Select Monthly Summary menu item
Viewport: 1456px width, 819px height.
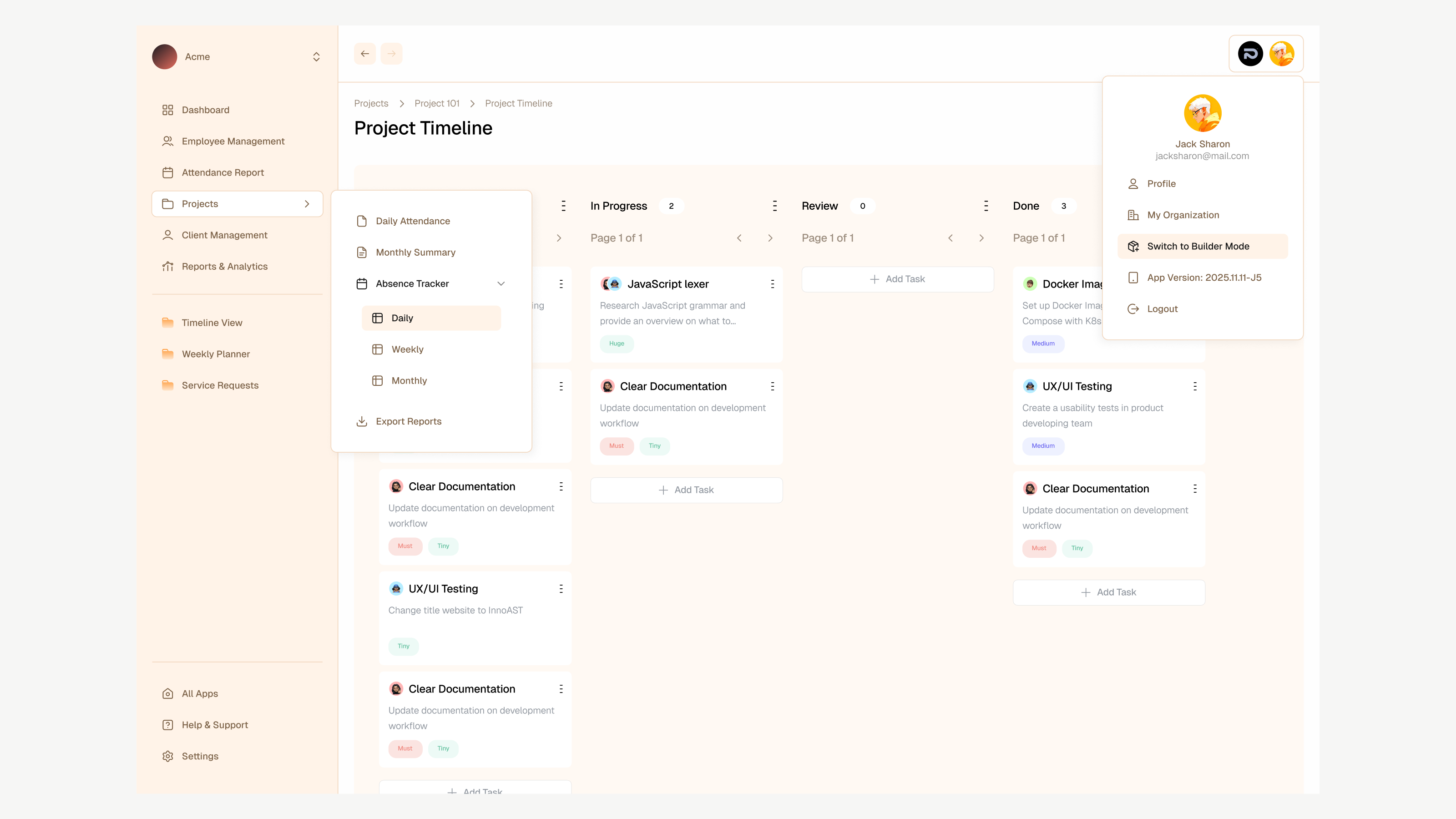[415, 252]
